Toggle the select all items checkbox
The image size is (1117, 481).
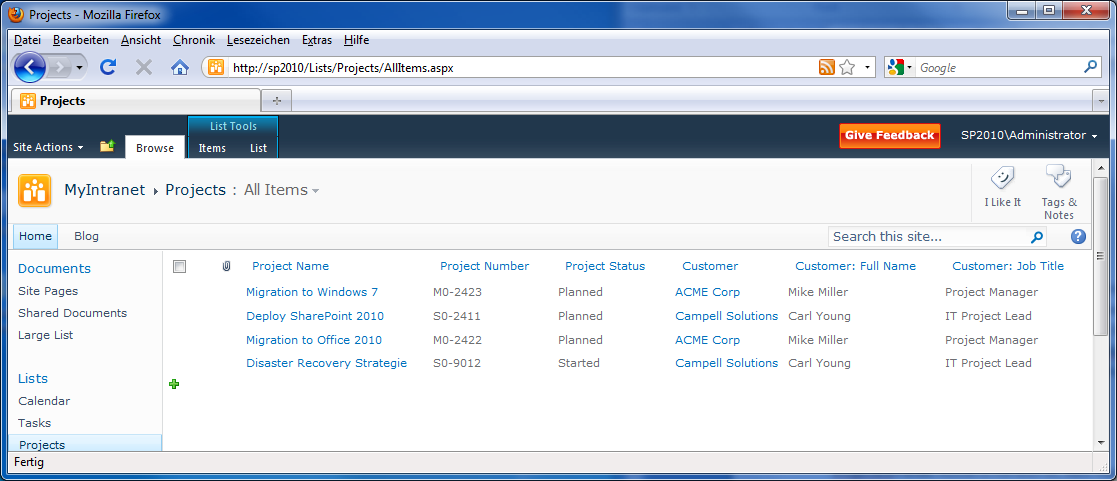pyautogui.click(x=180, y=266)
